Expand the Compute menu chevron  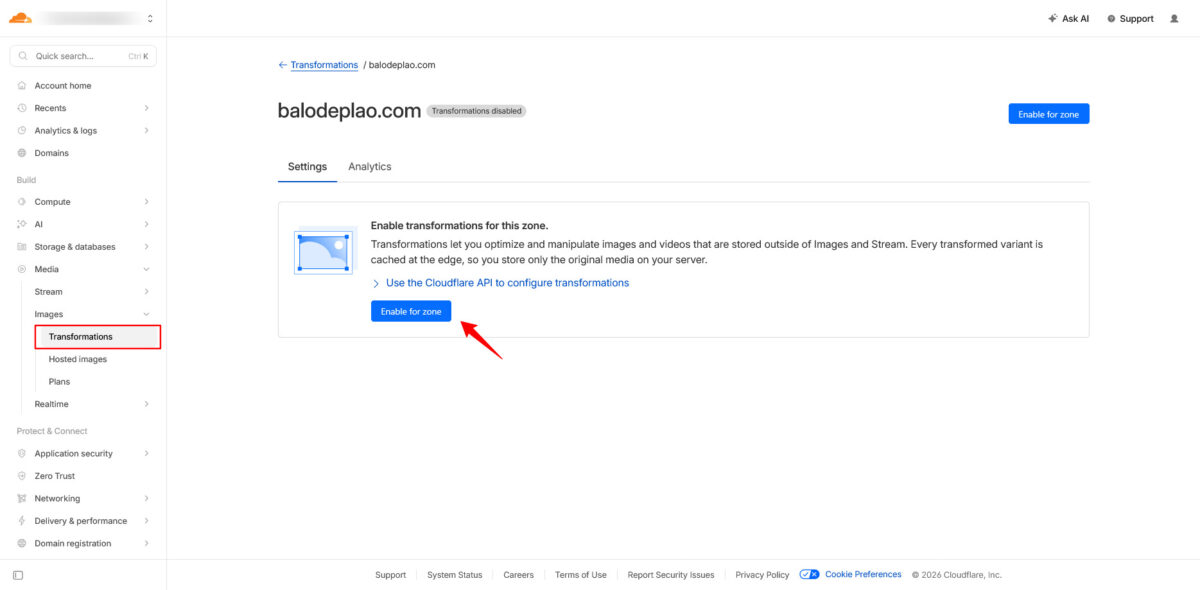point(146,202)
